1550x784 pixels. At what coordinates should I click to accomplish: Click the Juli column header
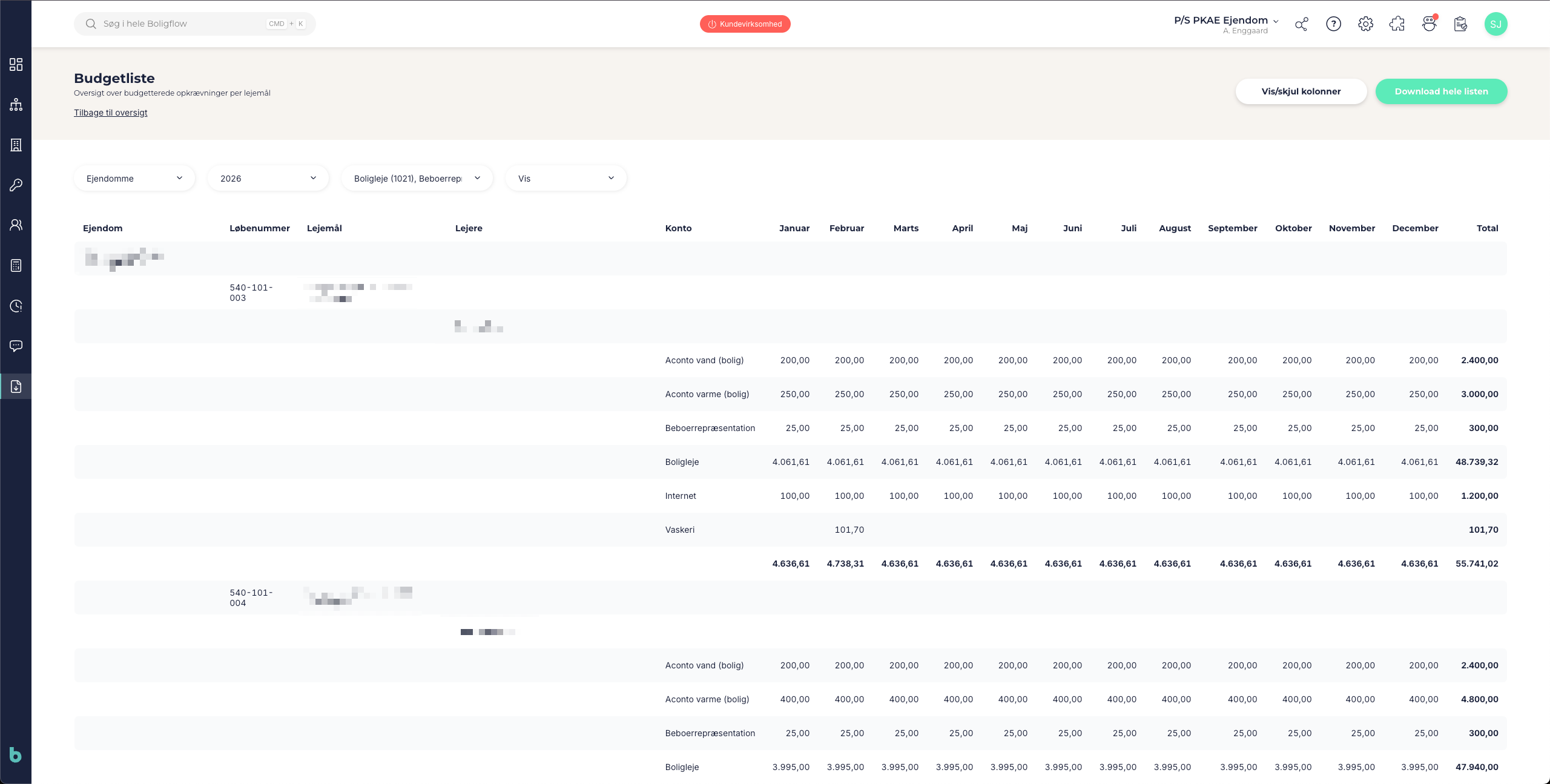coord(1129,228)
